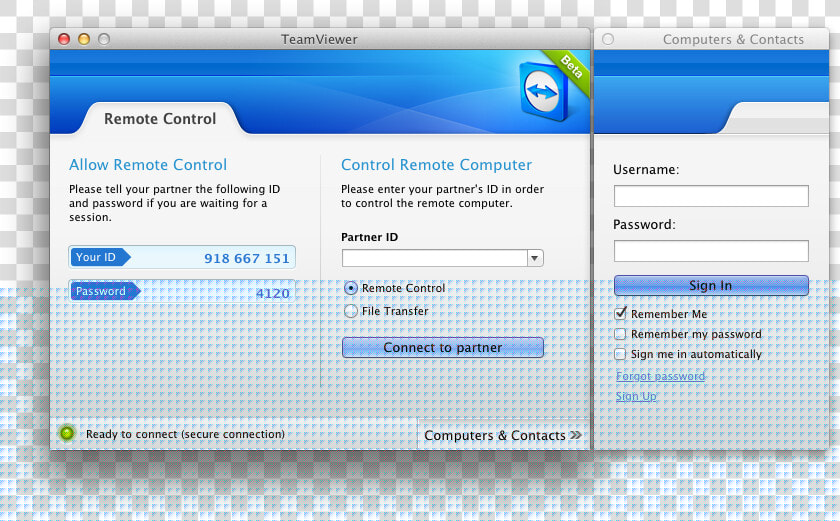This screenshot has height=521, width=840.
Task: Click the Connect to partner button
Action: click(442, 348)
